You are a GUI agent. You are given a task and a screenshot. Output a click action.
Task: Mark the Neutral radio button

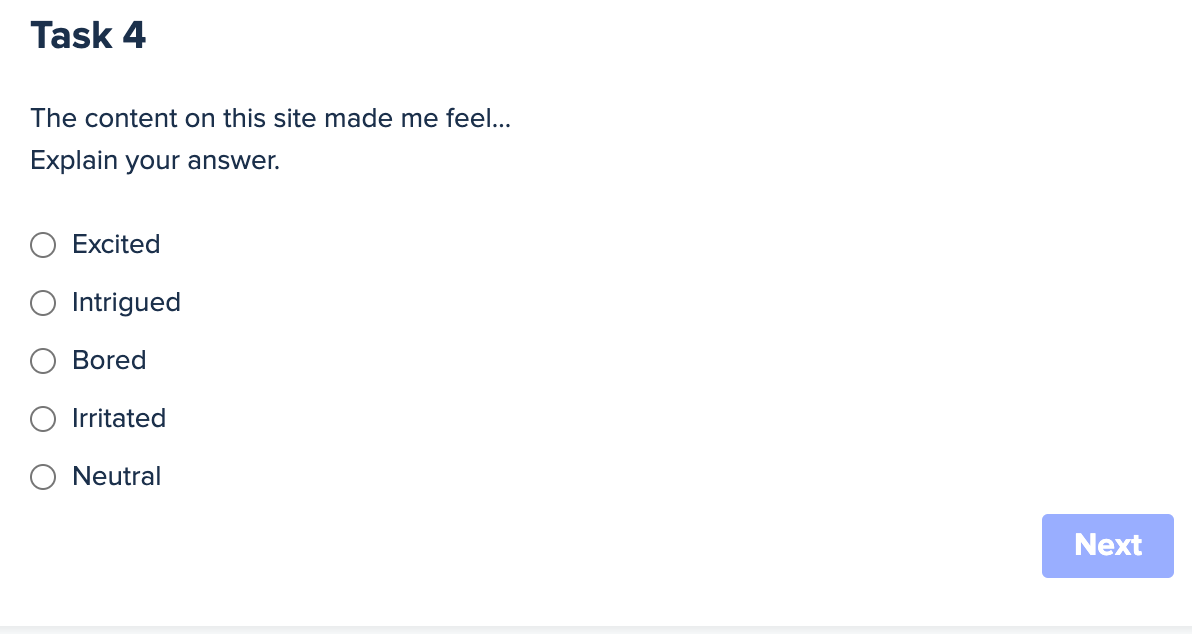click(43, 477)
